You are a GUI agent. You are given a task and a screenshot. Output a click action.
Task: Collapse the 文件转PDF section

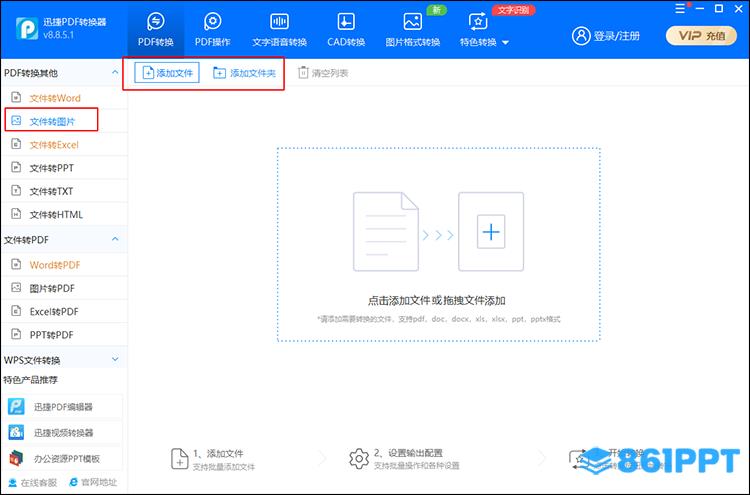115,240
